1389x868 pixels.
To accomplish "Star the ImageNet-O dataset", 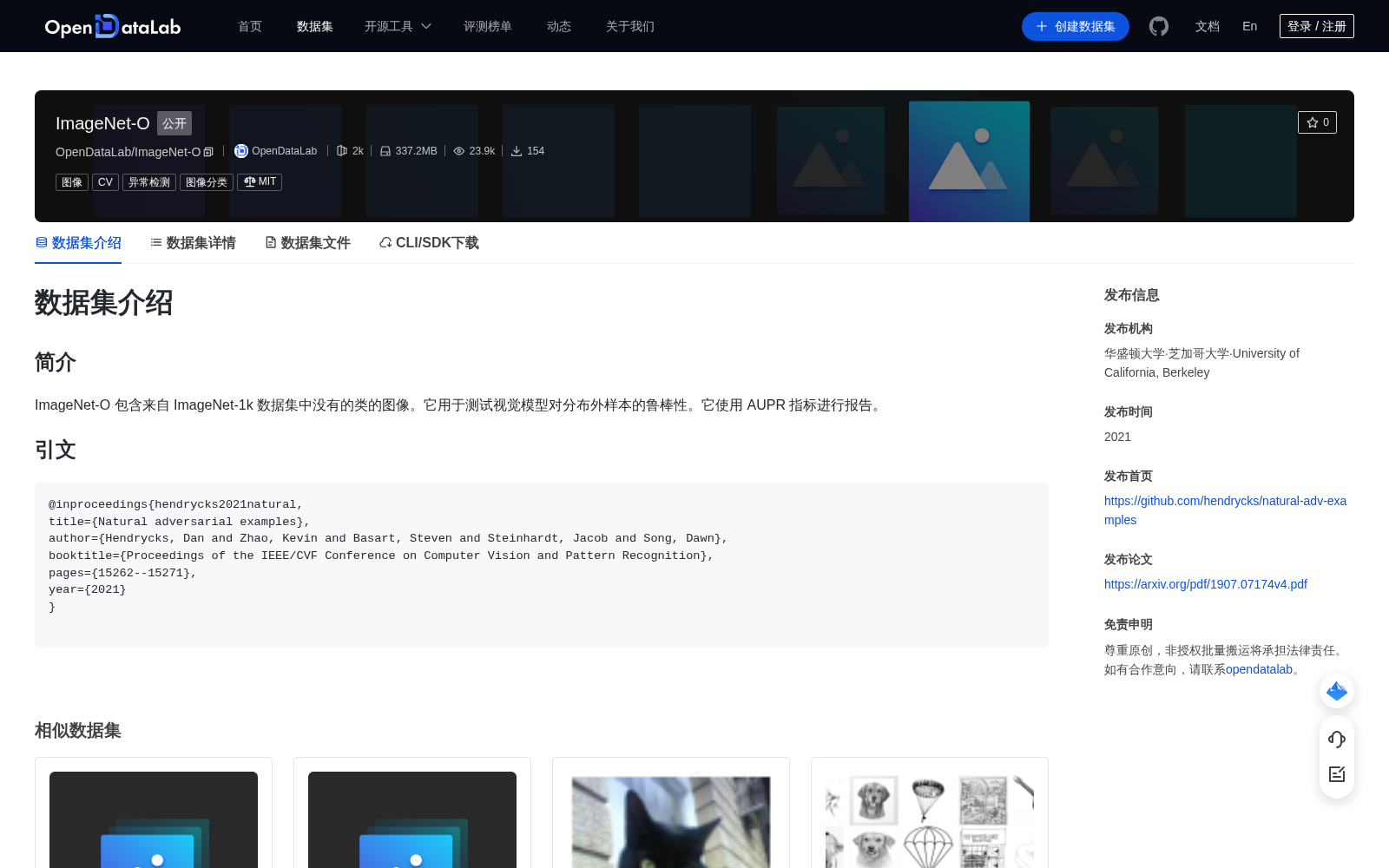I will pos(1317,122).
